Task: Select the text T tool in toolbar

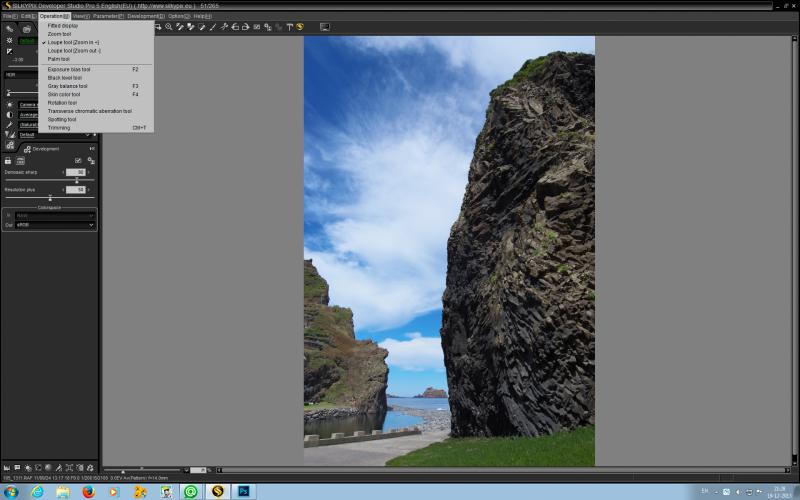Action: [289, 27]
